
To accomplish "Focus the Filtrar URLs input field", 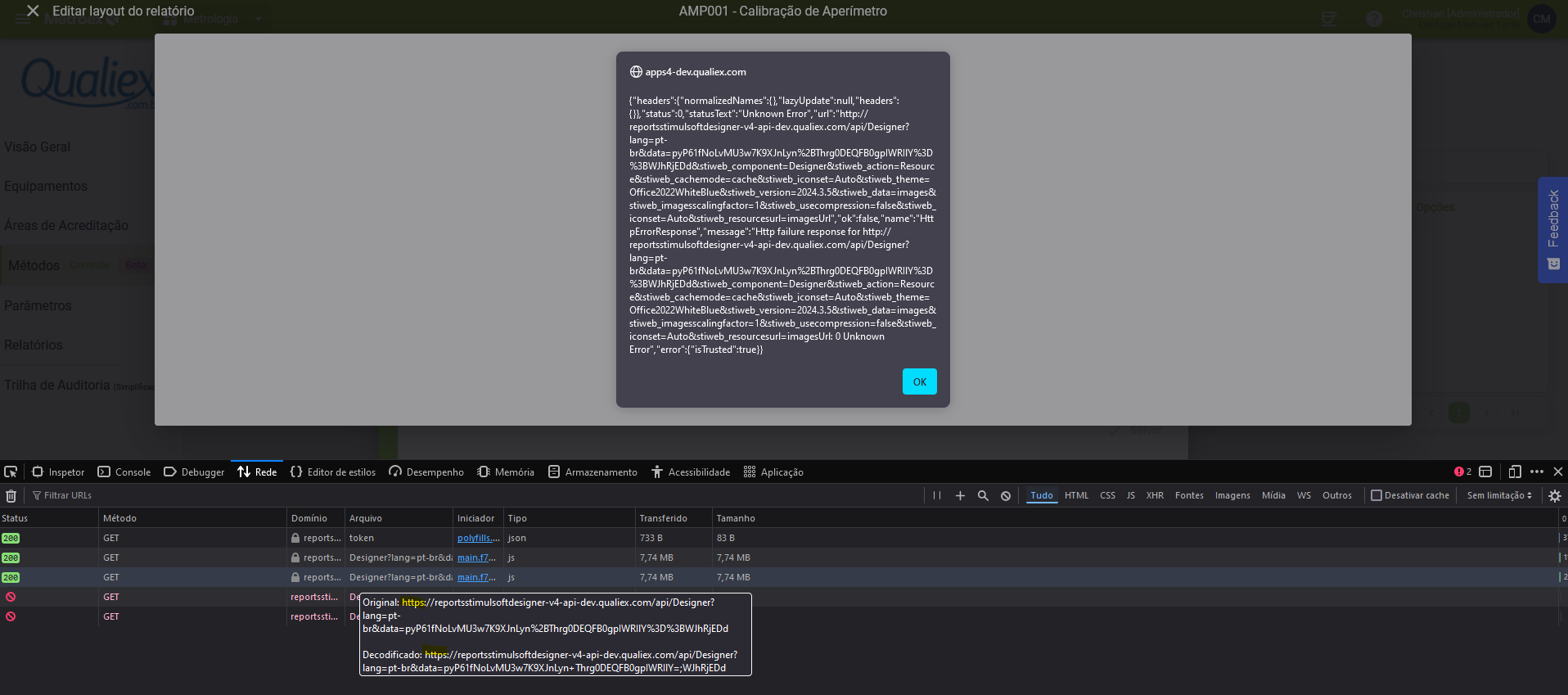I will (x=475, y=495).
